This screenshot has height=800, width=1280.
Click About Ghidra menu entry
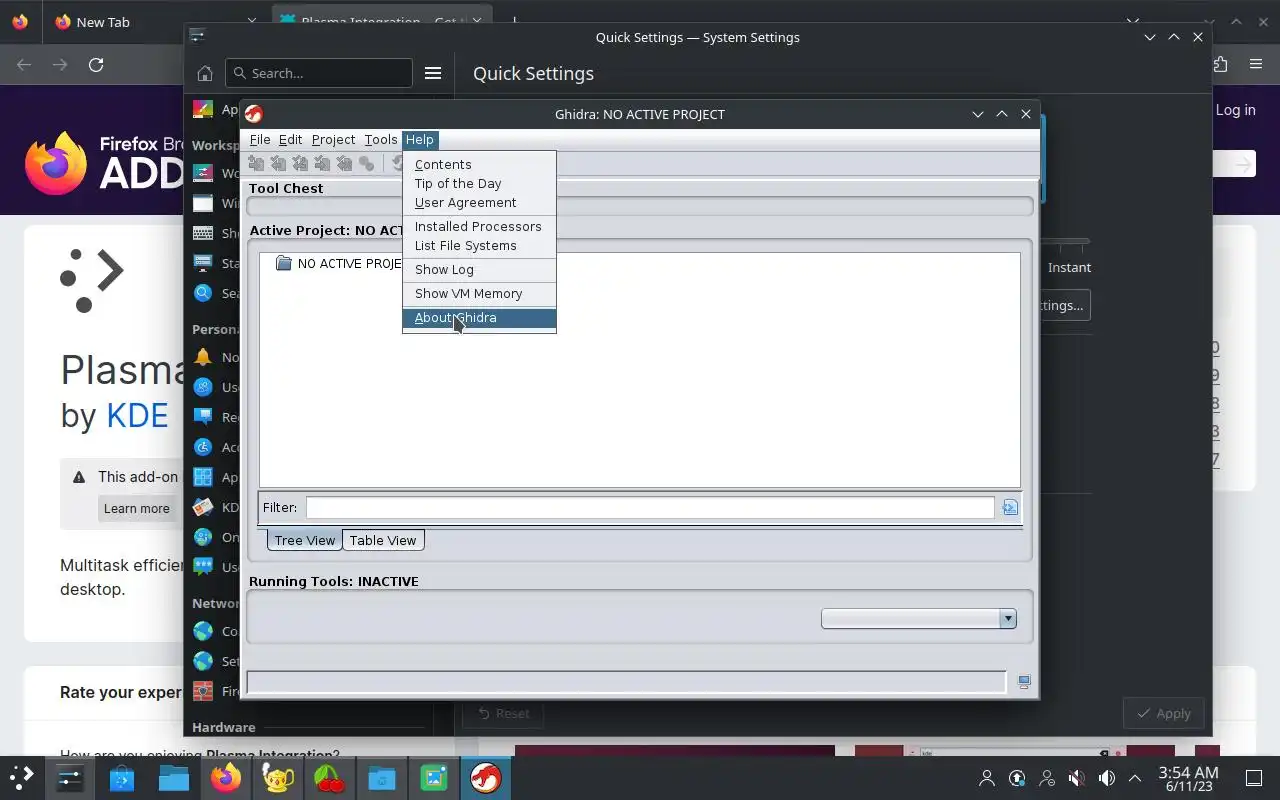[x=479, y=318]
